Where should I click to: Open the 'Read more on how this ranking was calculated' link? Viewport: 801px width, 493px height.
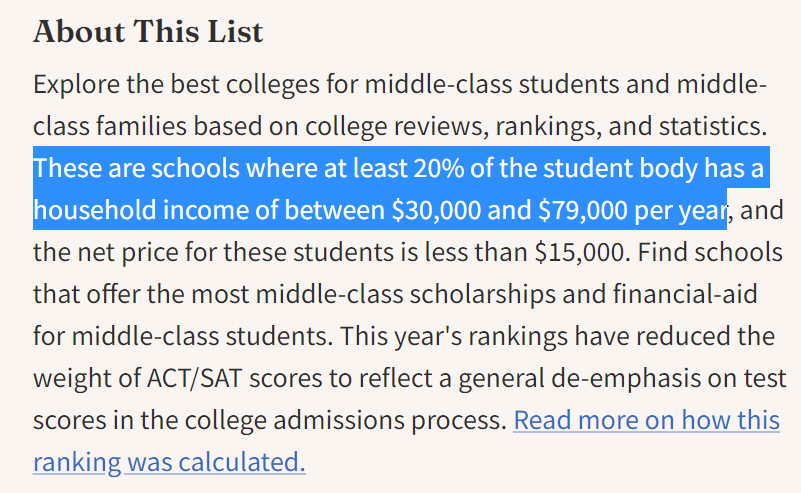(x=646, y=420)
